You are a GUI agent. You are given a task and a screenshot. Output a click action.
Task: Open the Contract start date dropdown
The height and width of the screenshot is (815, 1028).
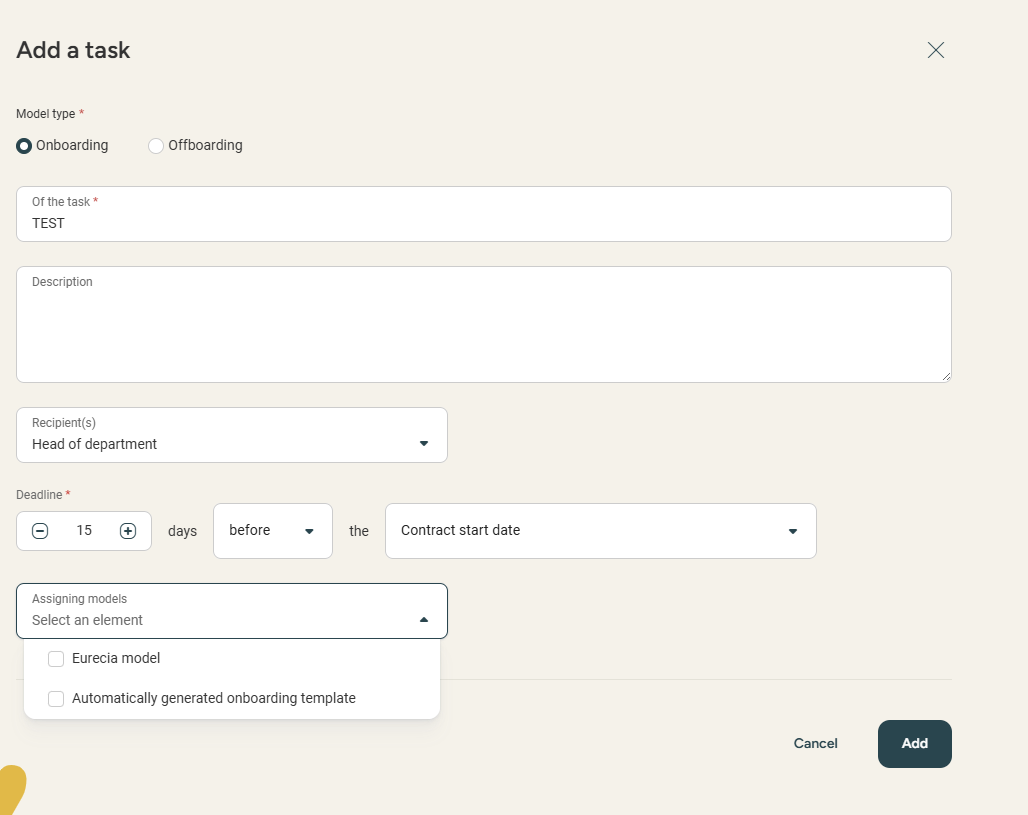(x=600, y=531)
